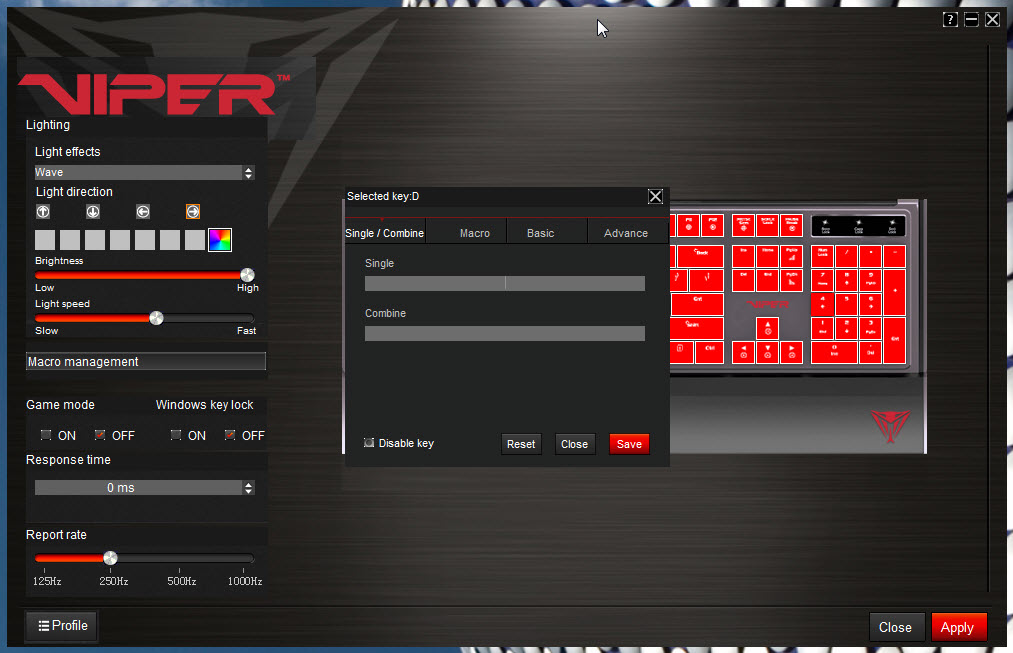Pick the first gray color swatch

coord(45,240)
